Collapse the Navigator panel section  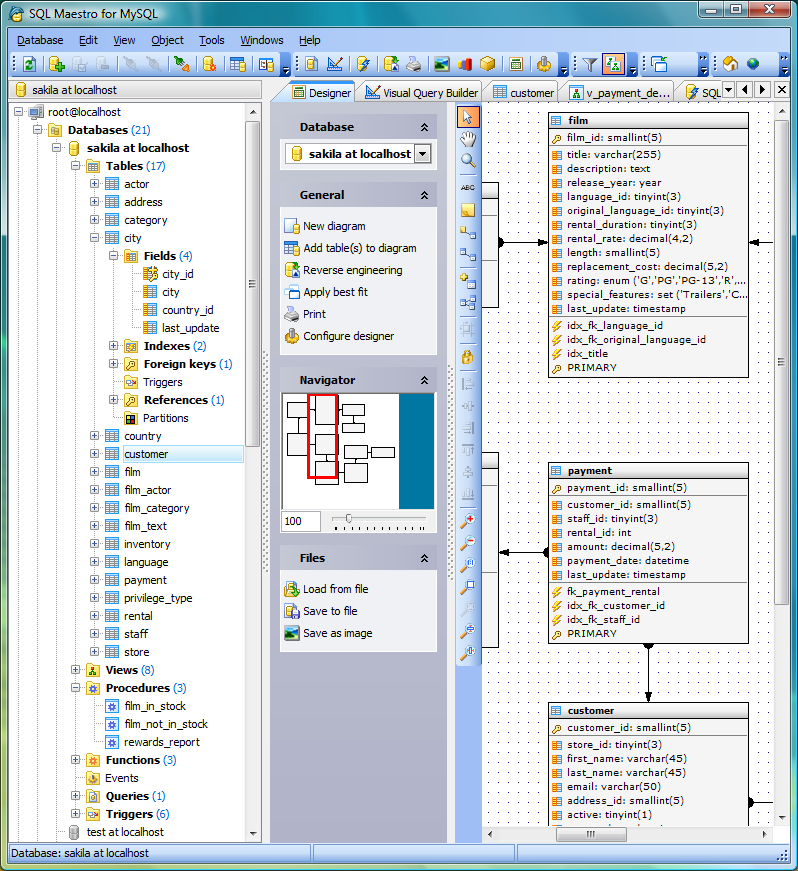click(x=424, y=381)
